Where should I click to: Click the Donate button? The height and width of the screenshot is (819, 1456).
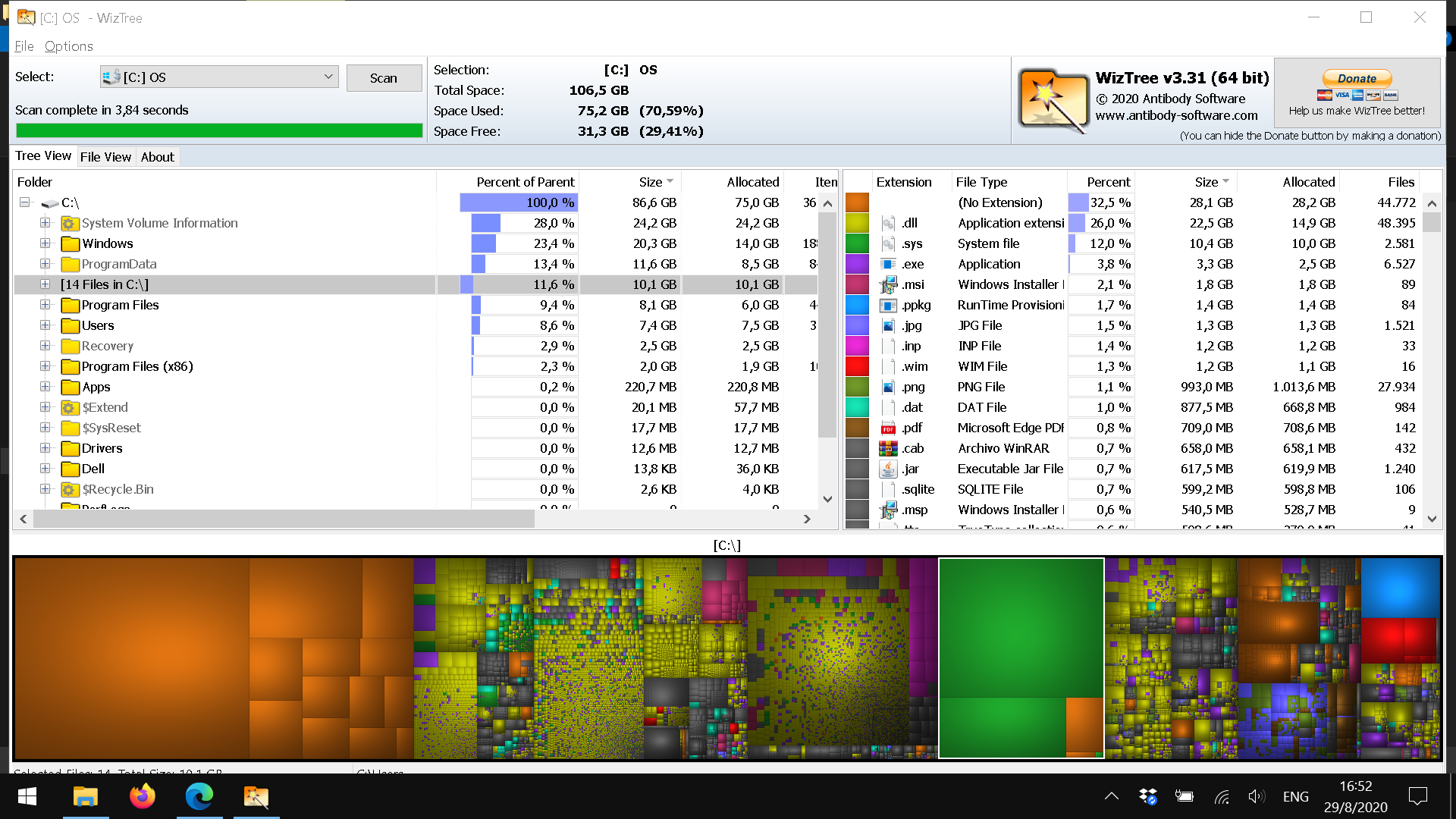(1357, 78)
